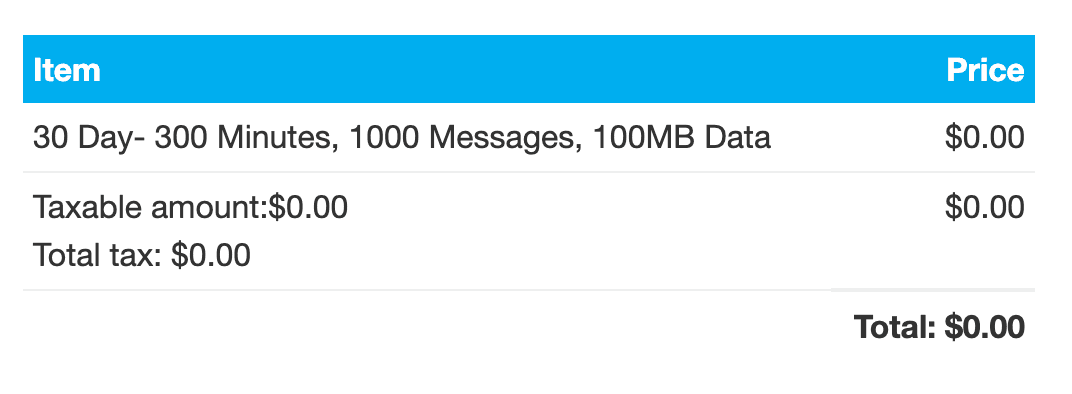Click the plan price $0.00
The image size is (1072, 394).
tap(984, 137)
